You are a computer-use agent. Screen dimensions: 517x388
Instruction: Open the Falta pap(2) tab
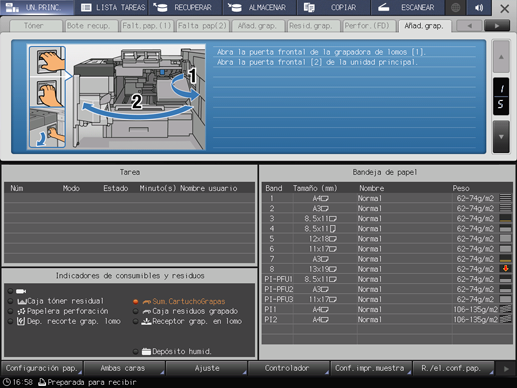click(202, 26)
